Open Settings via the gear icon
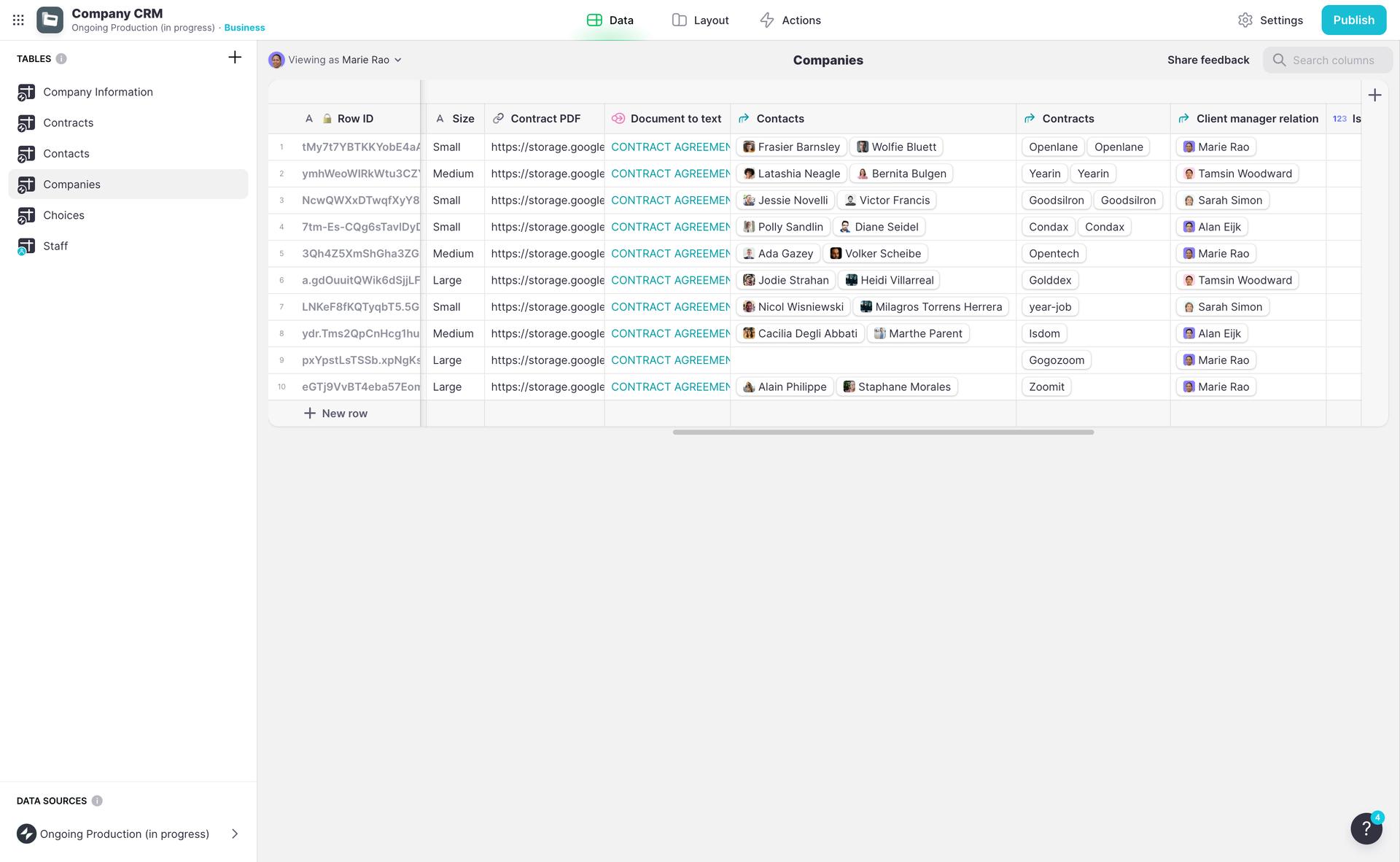The height and width of the screenshot is (862, 1400). tap(1246, 20)
